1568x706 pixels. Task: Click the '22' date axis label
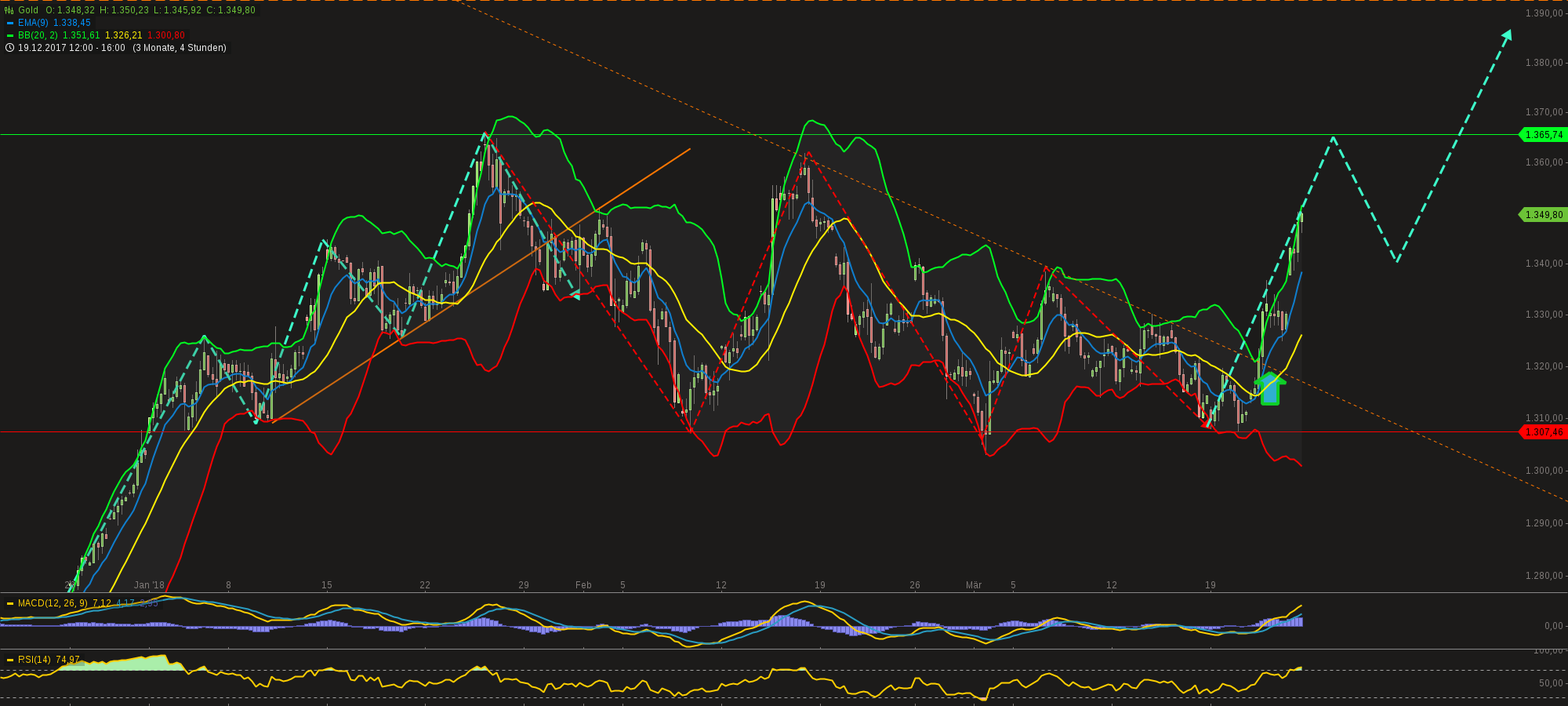click(425, 585)
